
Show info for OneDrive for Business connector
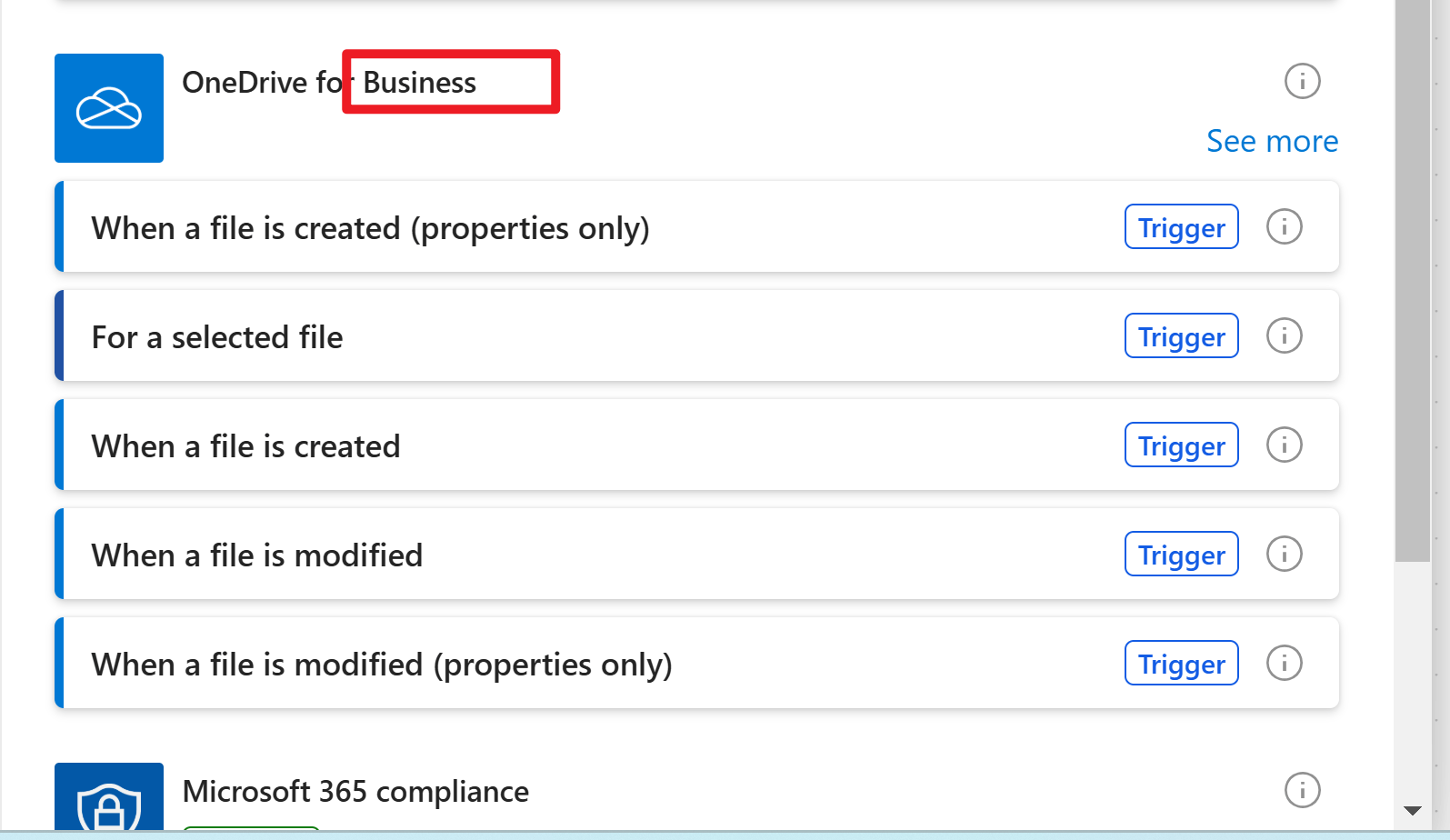1302,81
